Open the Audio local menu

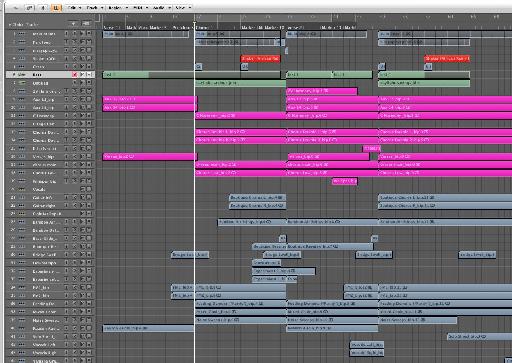[162, 7]
